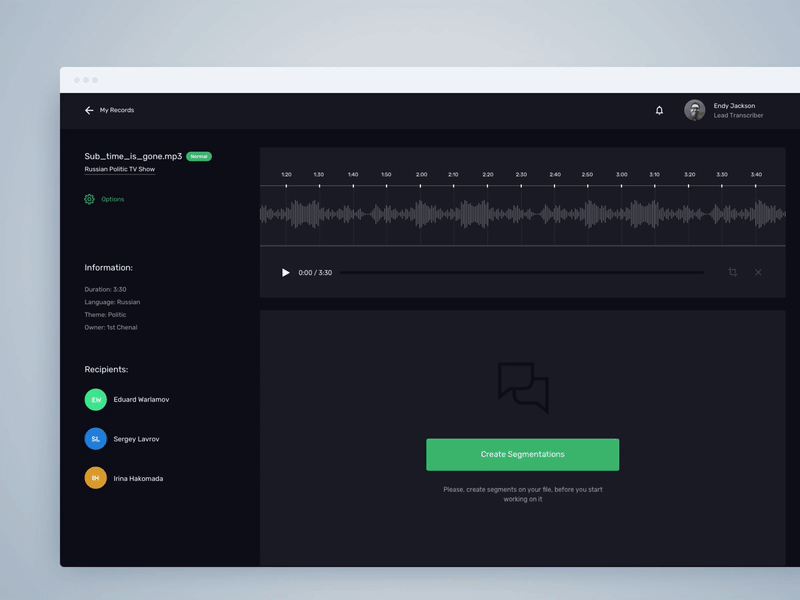Go back using the arrow icon
Screen dimensions: 800x600
(89, 110)
